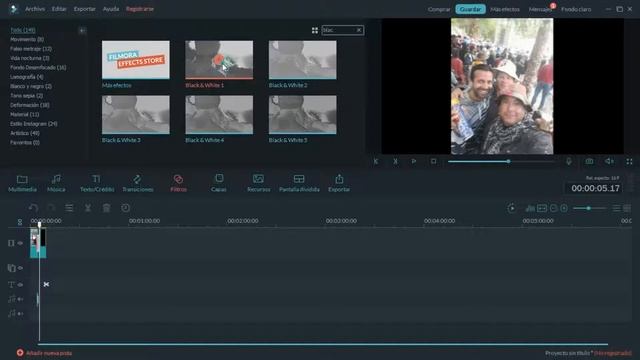Adjust preview volume speaker icon

click(609, 162)
